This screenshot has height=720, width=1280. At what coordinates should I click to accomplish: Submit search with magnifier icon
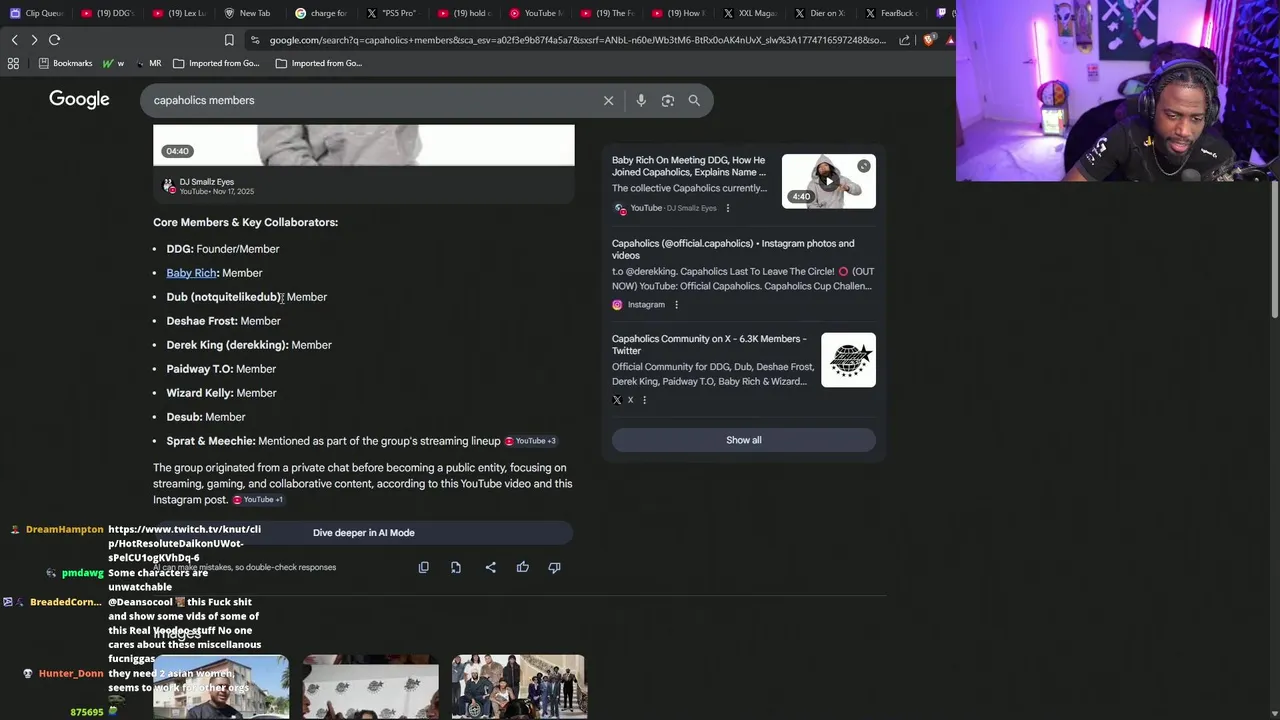(694, 100)
